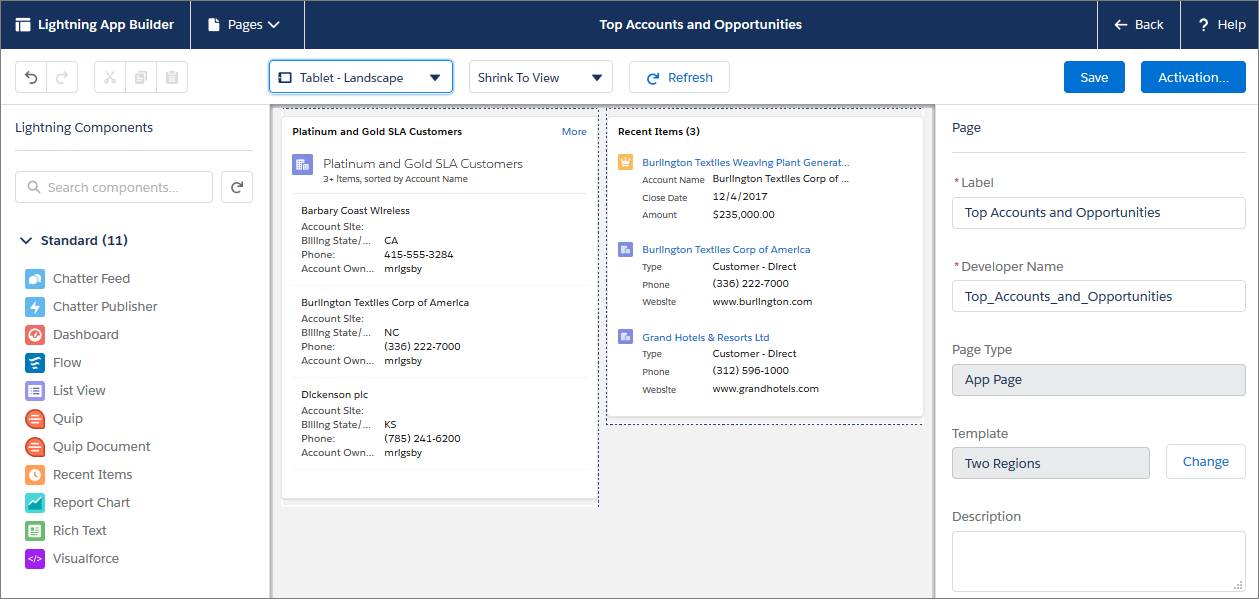Open Burlington Textiles Corp of America link

click(x=726, y=249)
